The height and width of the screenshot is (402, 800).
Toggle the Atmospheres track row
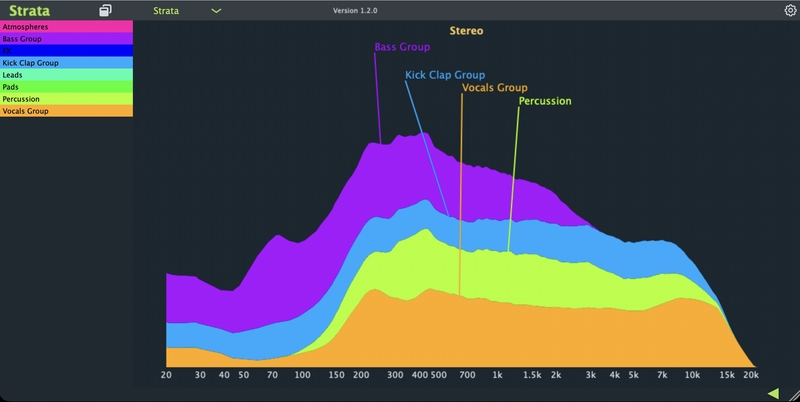click(x=66, y=27)
